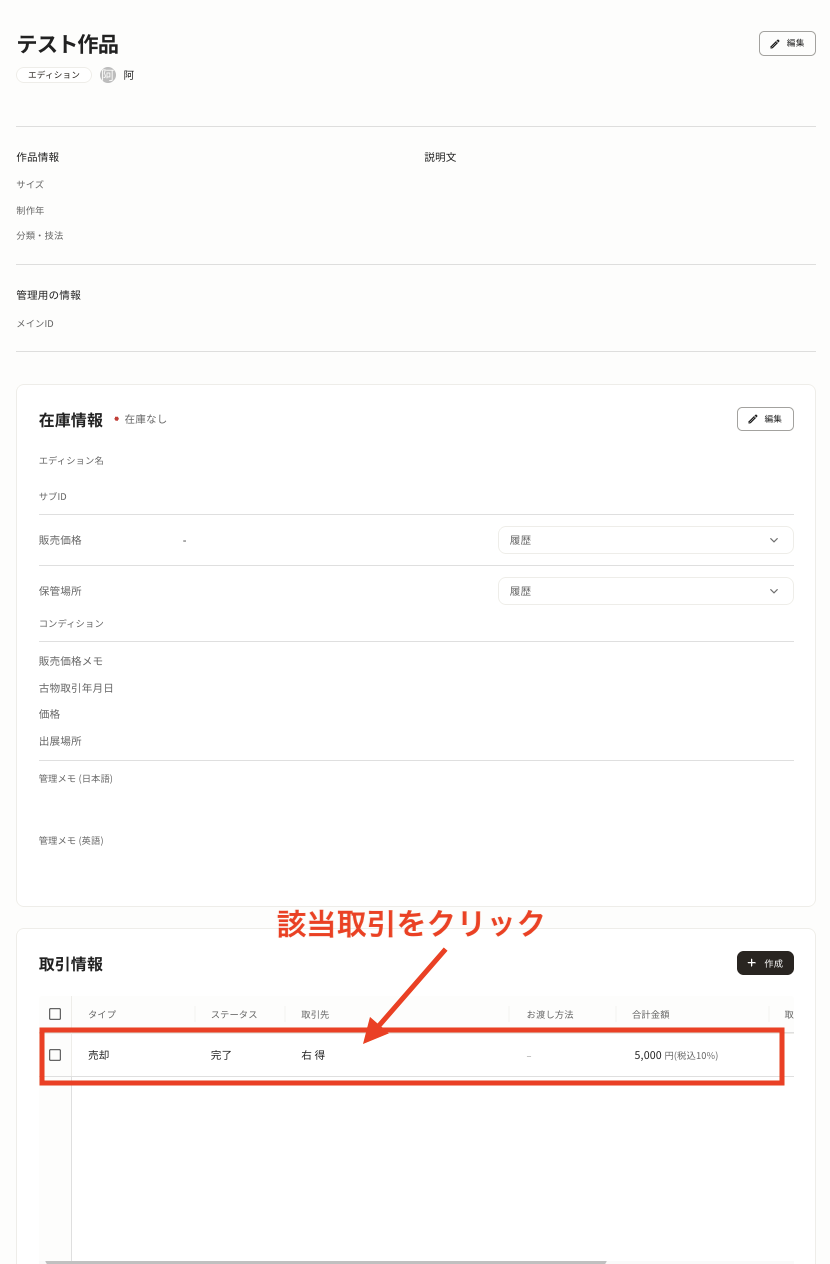Expand the 販売価格 history dropdown
The width and height of the screenshot is (830, 1264).
[x=645, y=539]
